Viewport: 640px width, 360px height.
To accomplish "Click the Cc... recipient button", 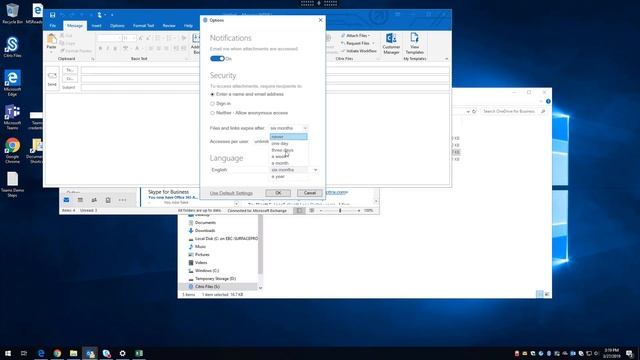I will pos(70,78).
